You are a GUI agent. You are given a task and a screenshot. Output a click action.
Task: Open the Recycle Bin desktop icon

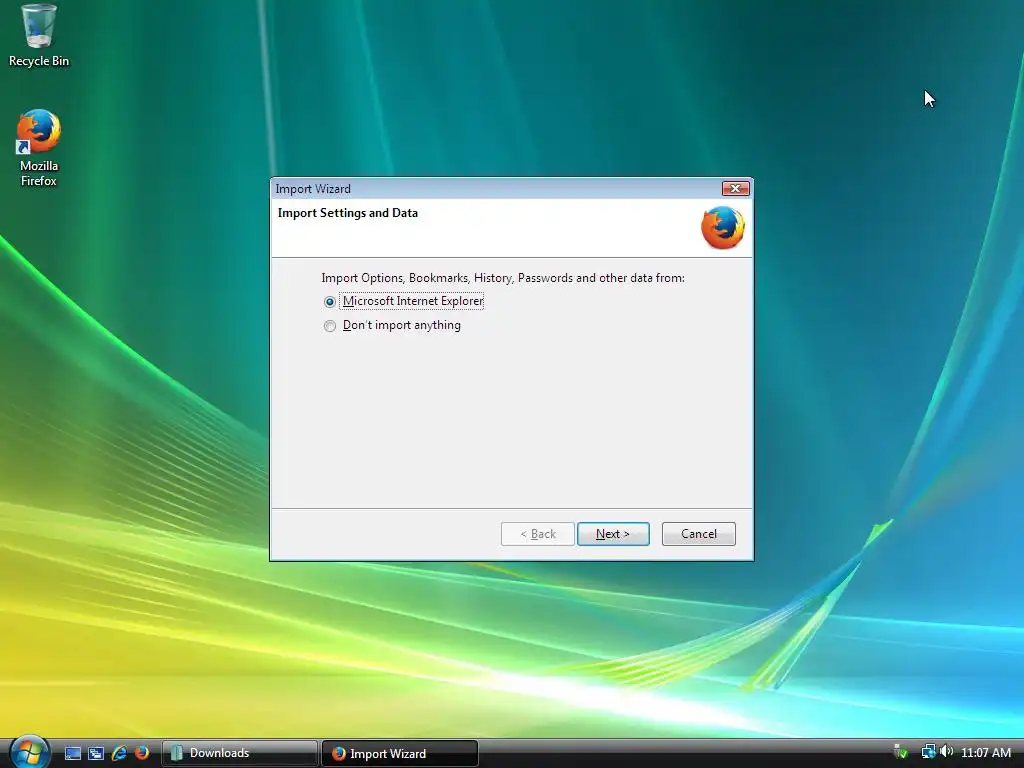click(39, 36)
